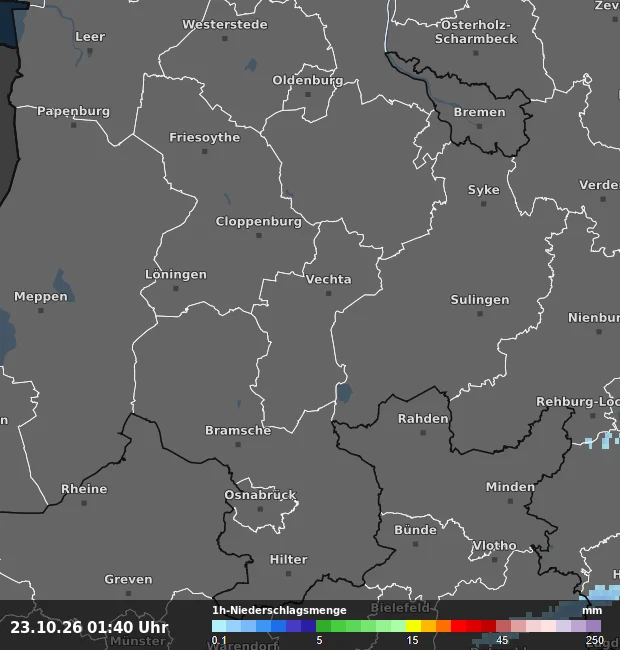620x650 pixels.
Task: Click the city marker square below Osnabrück
Action: 260,509
